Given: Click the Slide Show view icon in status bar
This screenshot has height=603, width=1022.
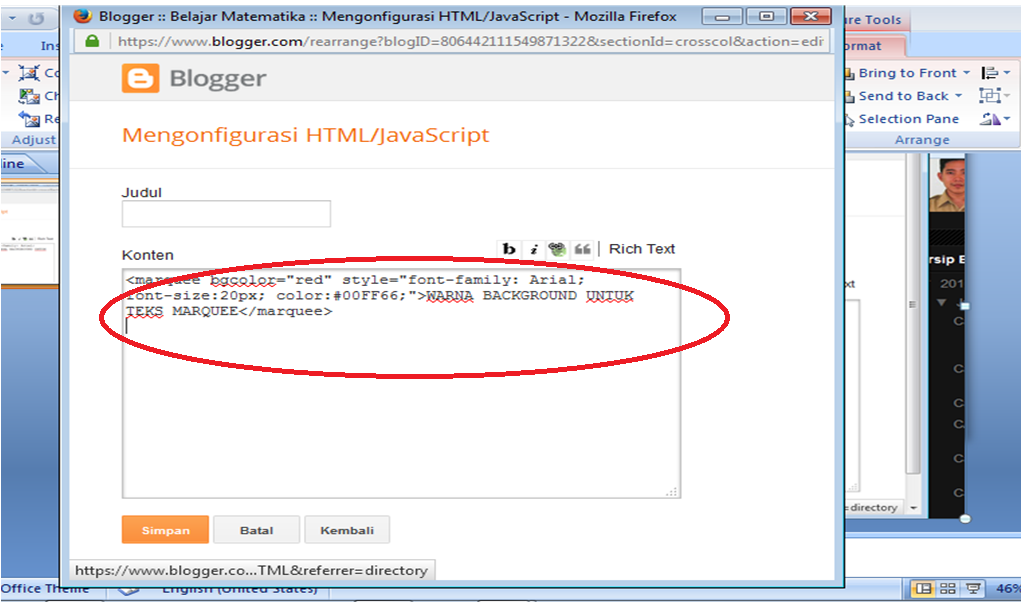Looking at the screenshot, I should [973, 589].
